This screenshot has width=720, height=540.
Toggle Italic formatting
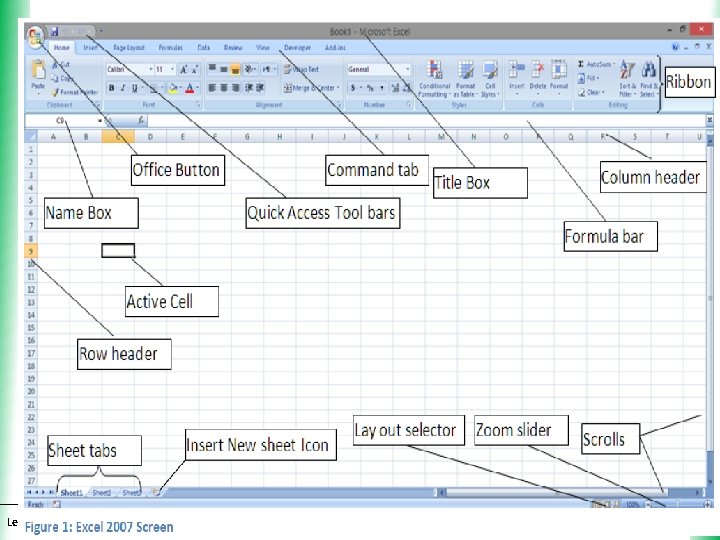(x=123, y=88)
